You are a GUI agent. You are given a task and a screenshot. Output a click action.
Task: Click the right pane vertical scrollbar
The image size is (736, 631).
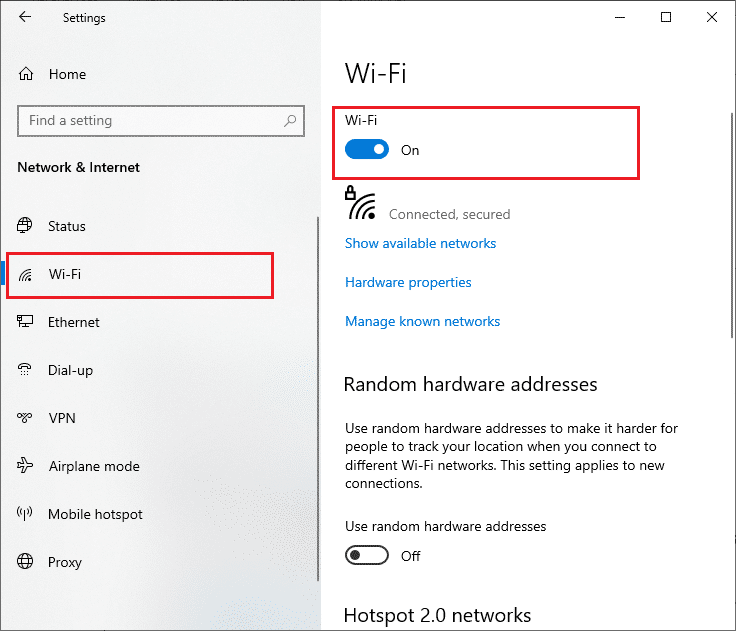point(731,225)
